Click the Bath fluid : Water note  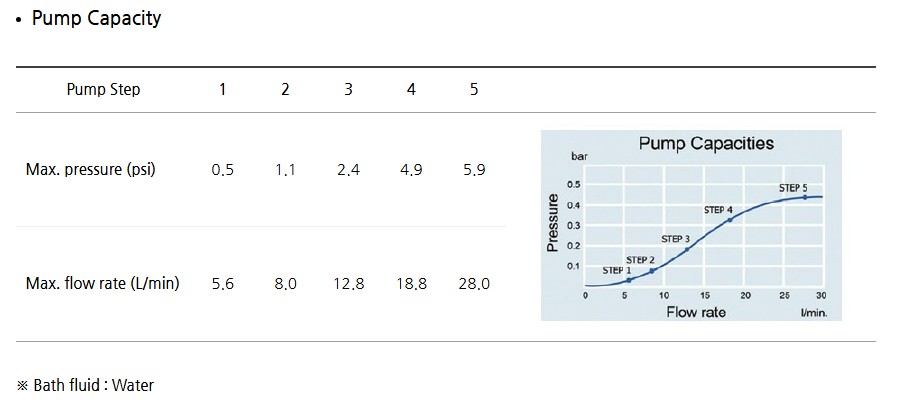[86, 385]
